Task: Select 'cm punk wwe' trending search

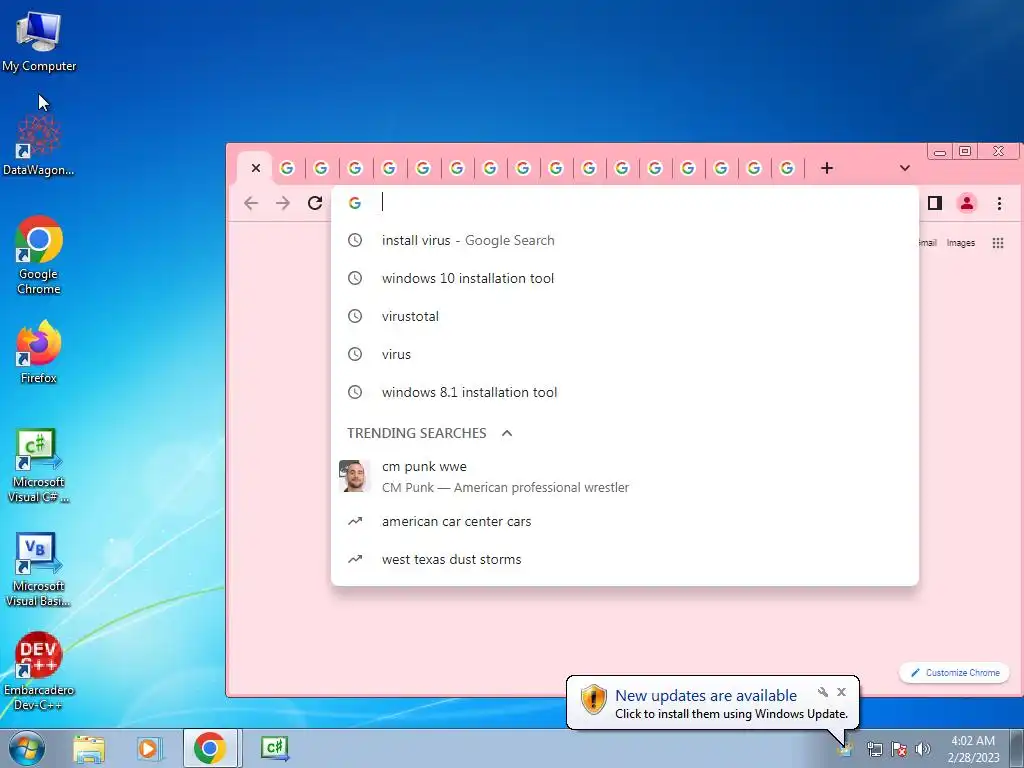Action: pyautogui.click(x=624, y=476)
